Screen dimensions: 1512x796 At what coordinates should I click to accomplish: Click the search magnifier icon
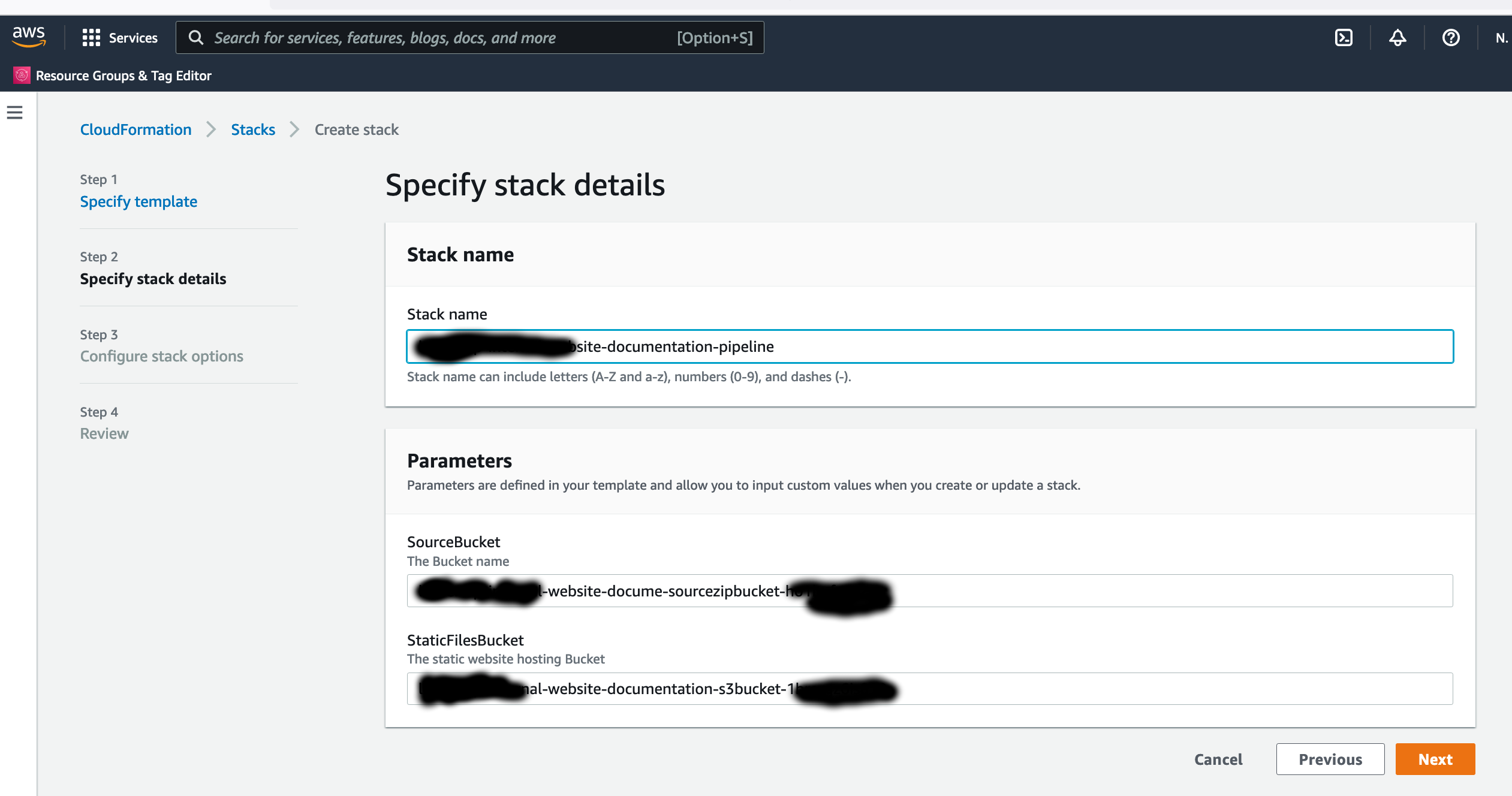pyautogui.click(x=196, y=38)
